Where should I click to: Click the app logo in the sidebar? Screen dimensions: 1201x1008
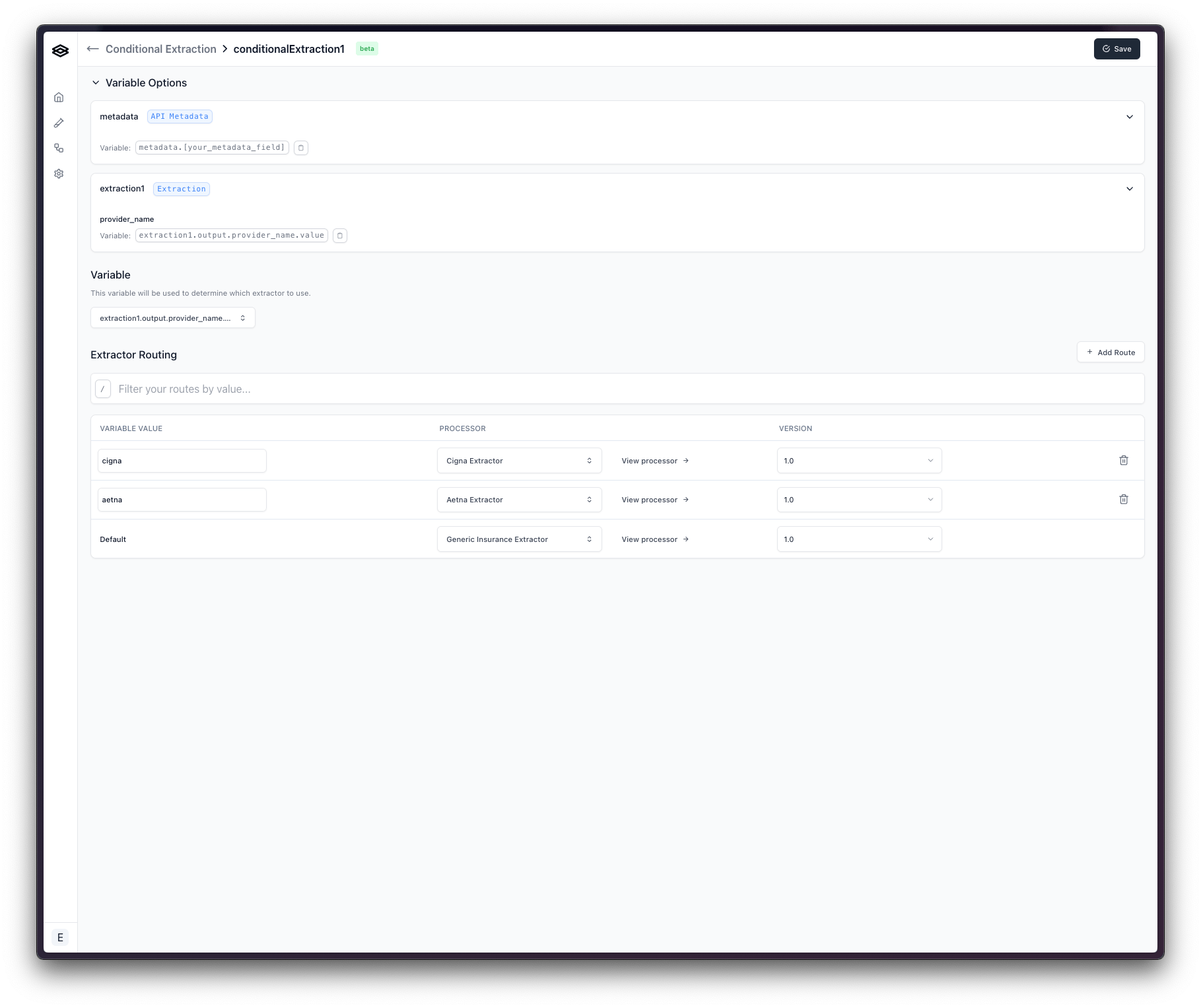coord(60,51)
